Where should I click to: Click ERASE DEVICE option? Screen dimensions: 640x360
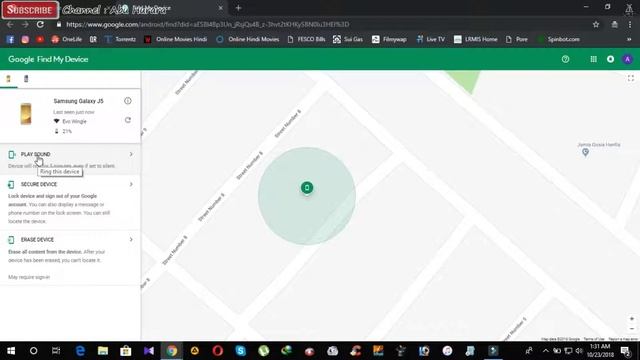(37, 240)
